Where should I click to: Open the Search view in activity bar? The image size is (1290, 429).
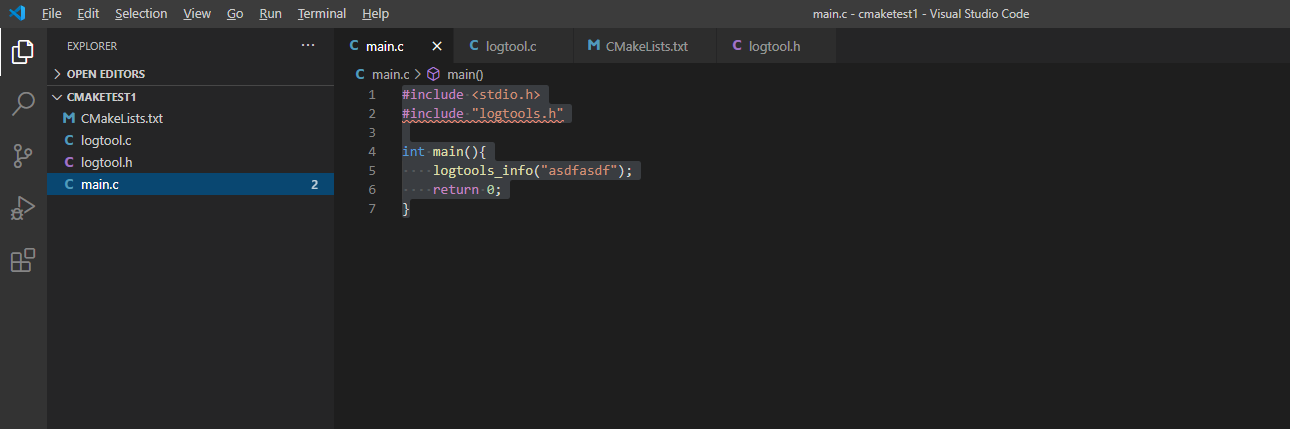(23, 103)
